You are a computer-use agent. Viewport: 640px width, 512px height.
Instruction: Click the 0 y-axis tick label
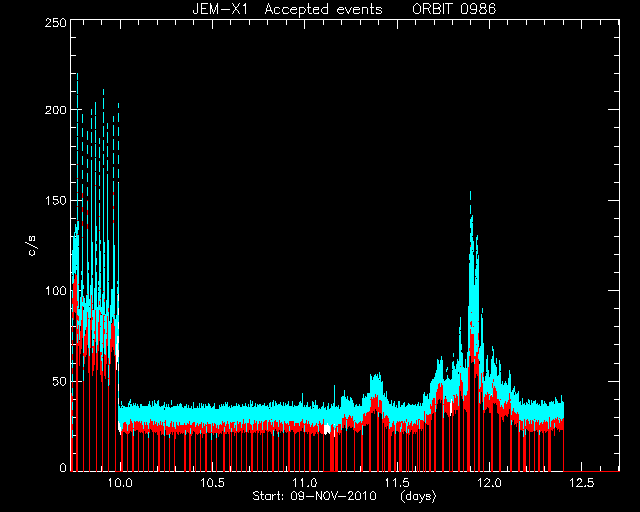pos(63,467)
